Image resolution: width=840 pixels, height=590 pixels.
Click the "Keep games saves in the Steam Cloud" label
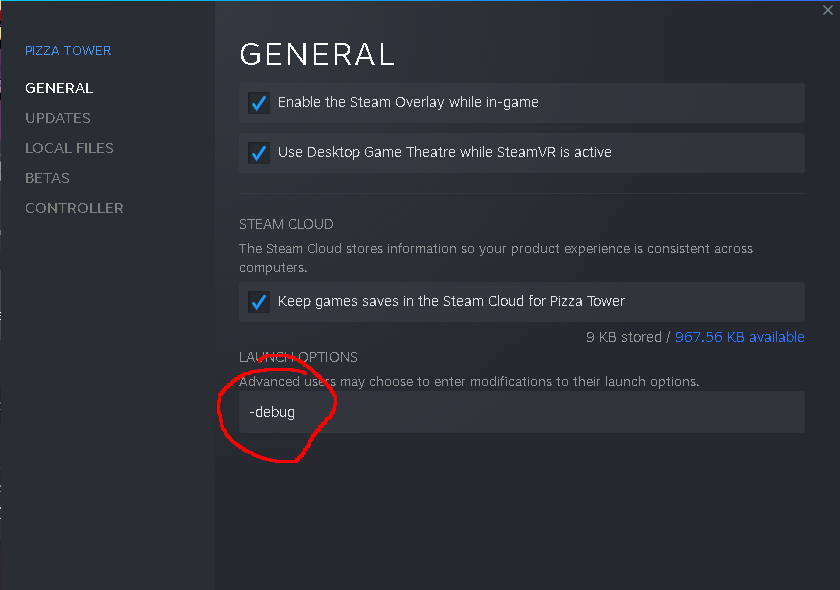click(x=451, y=301)
